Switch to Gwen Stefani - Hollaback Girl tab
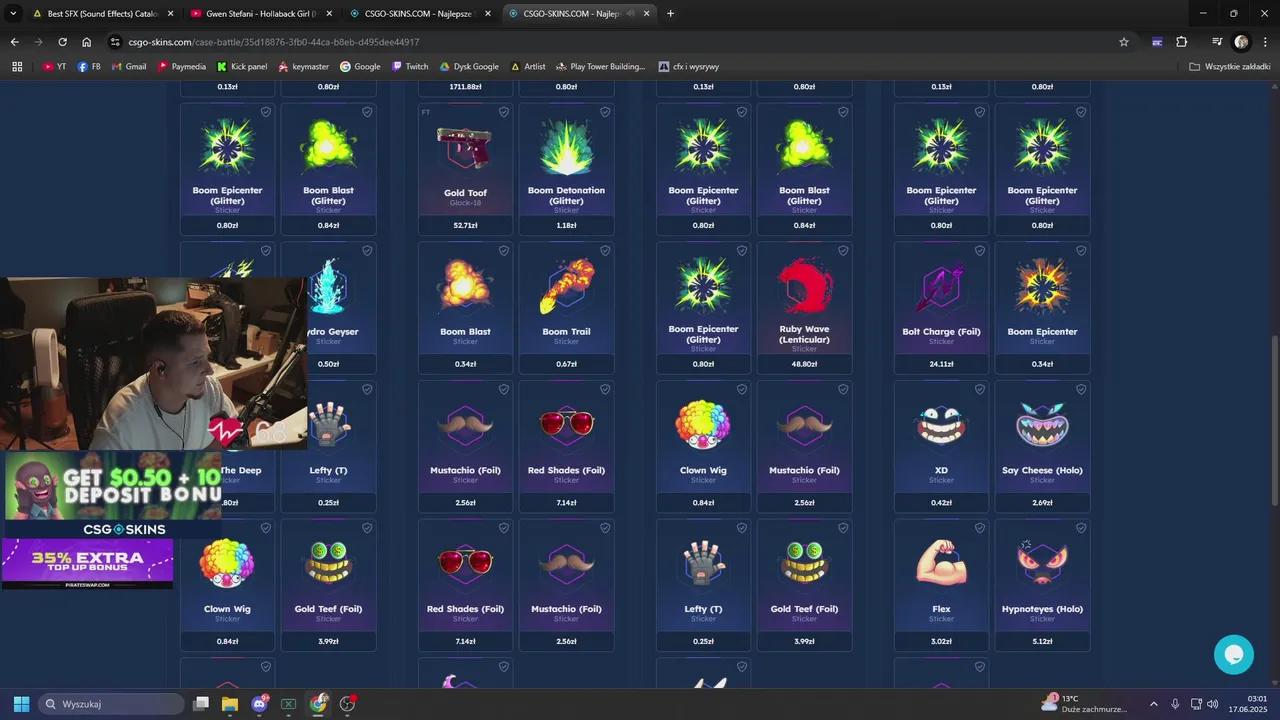 coord(260,13)
